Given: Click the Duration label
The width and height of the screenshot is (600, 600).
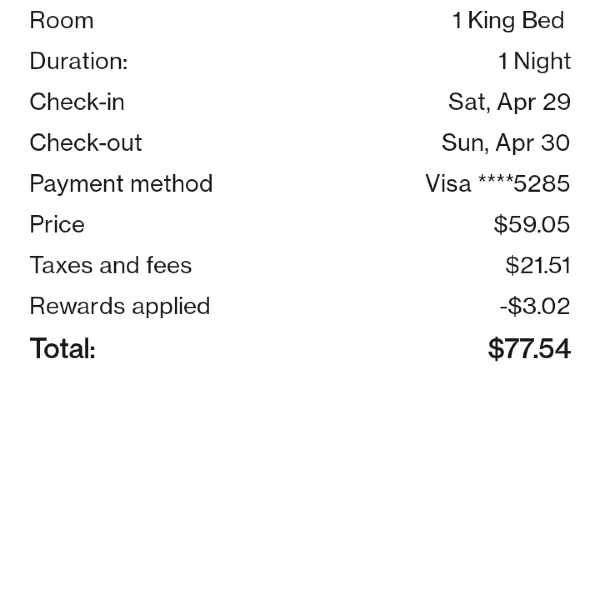Looking at the screenshot, I should 78,61.
